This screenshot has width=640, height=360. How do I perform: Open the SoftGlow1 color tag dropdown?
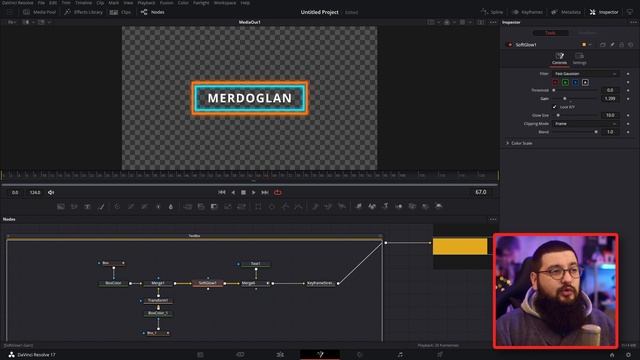coord(586,44)
